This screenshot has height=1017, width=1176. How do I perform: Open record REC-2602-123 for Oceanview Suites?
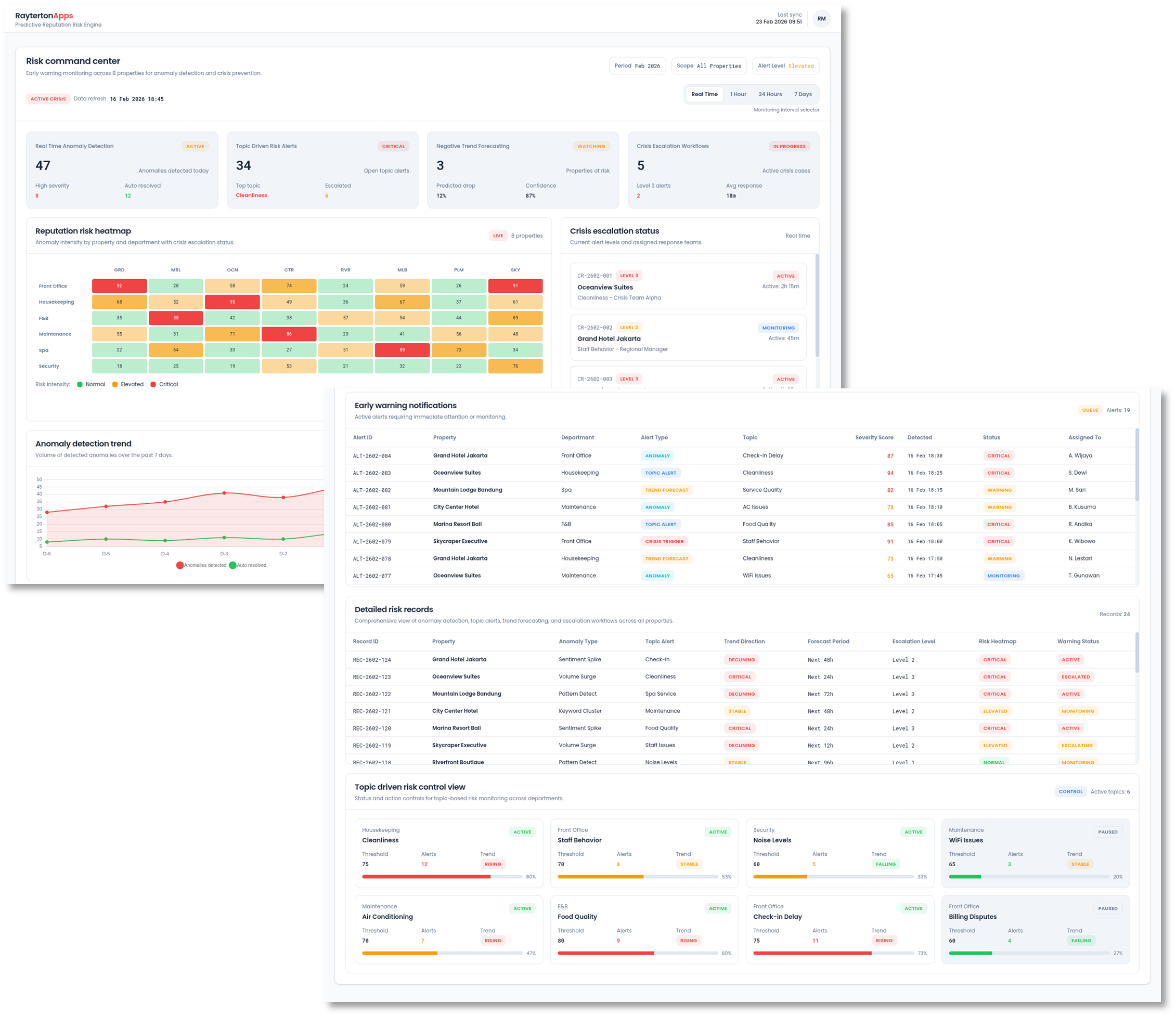pyautogui.click(x=372, y=676)
